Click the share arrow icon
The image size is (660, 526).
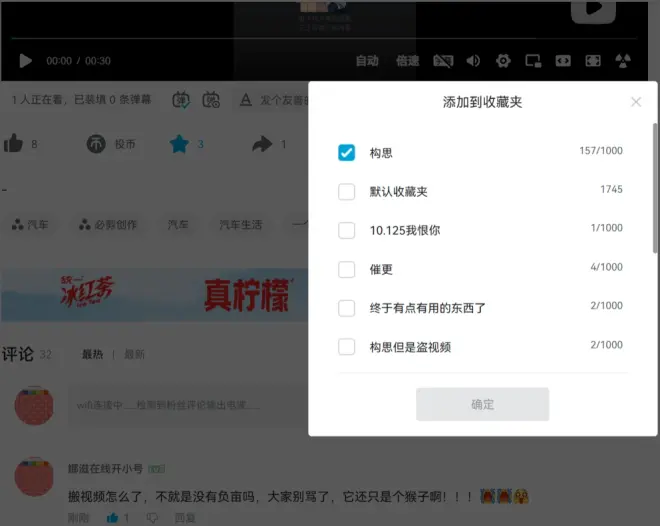pos(262,144)
